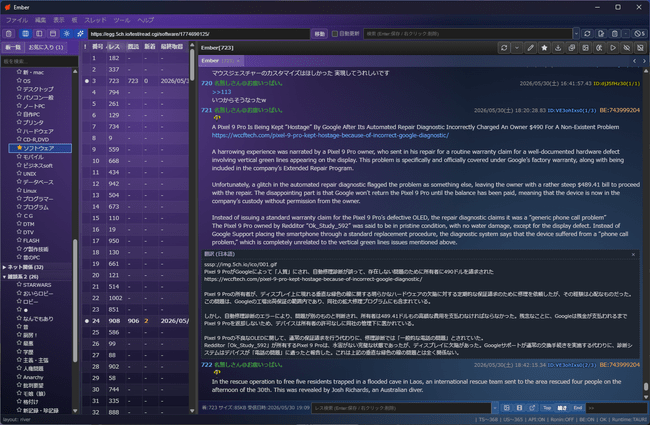Viewport: 650px width, 425px height.
Task: Click the pencil write-post icon
Action: 530,48
